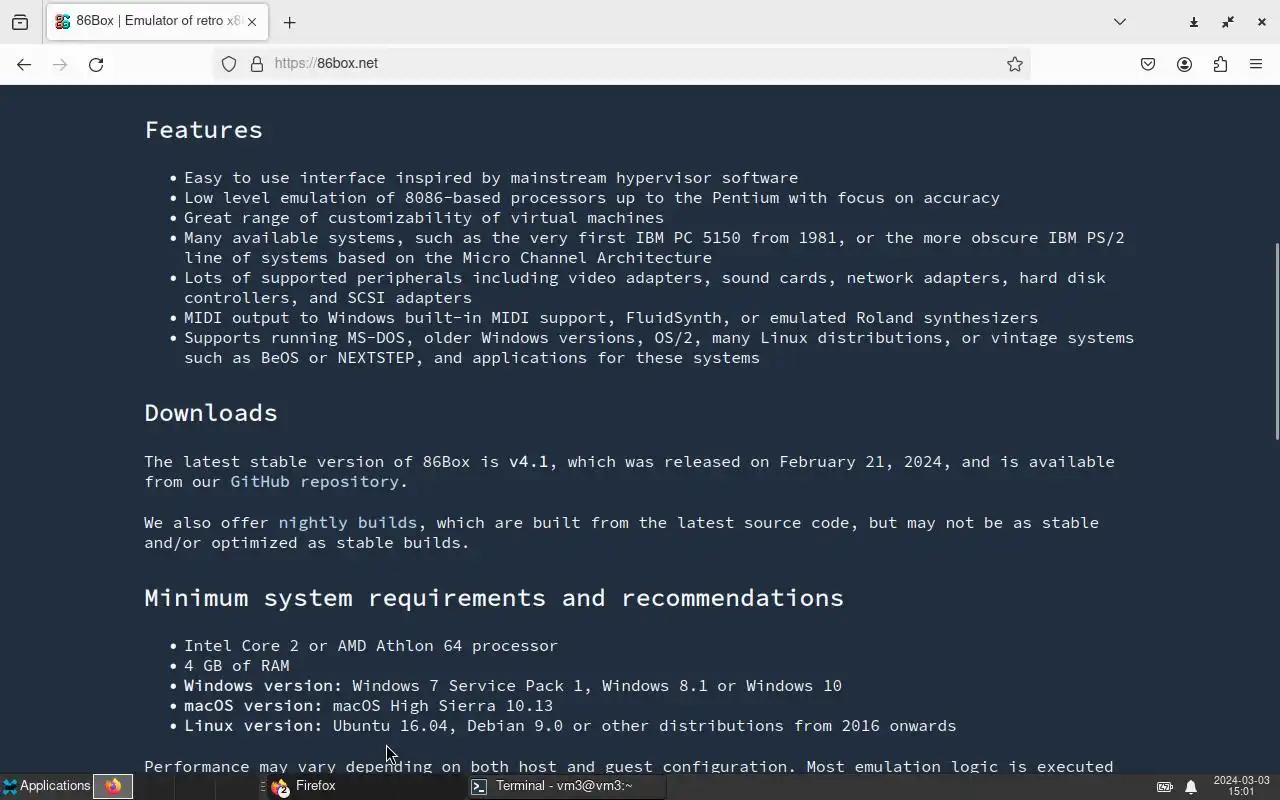Open a new tab with plus button
The image size is (1280, 800).
289,22
